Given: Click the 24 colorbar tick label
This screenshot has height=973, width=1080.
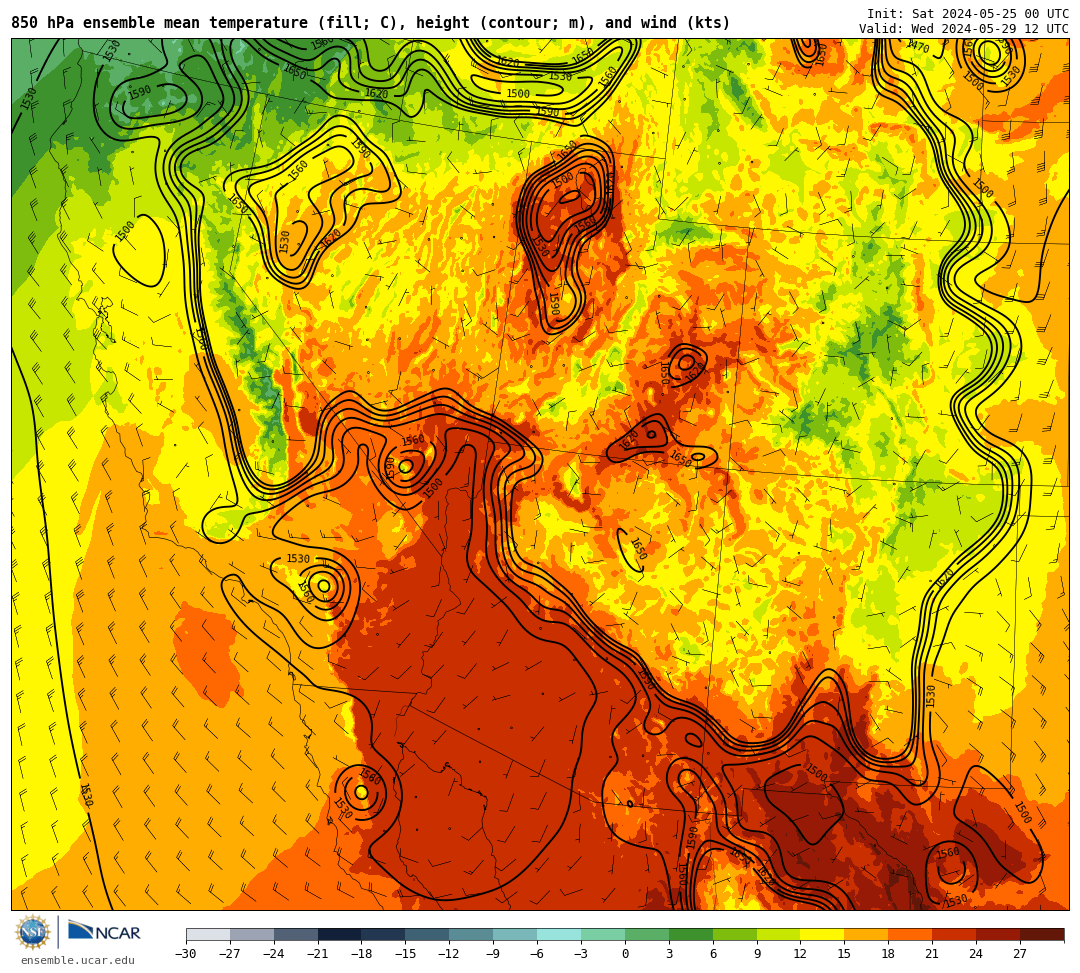Looking at the screenshot, I should (976, 954).
